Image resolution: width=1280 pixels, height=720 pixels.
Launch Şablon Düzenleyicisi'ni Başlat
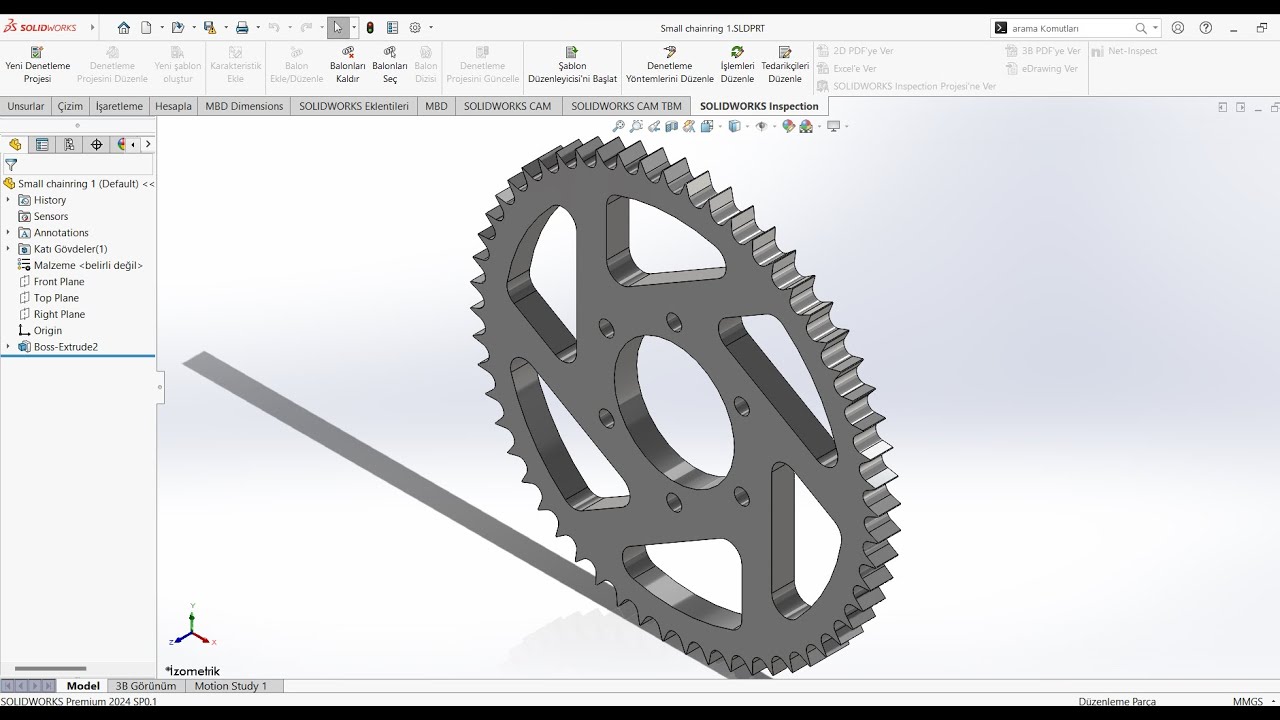coord(572,65)
